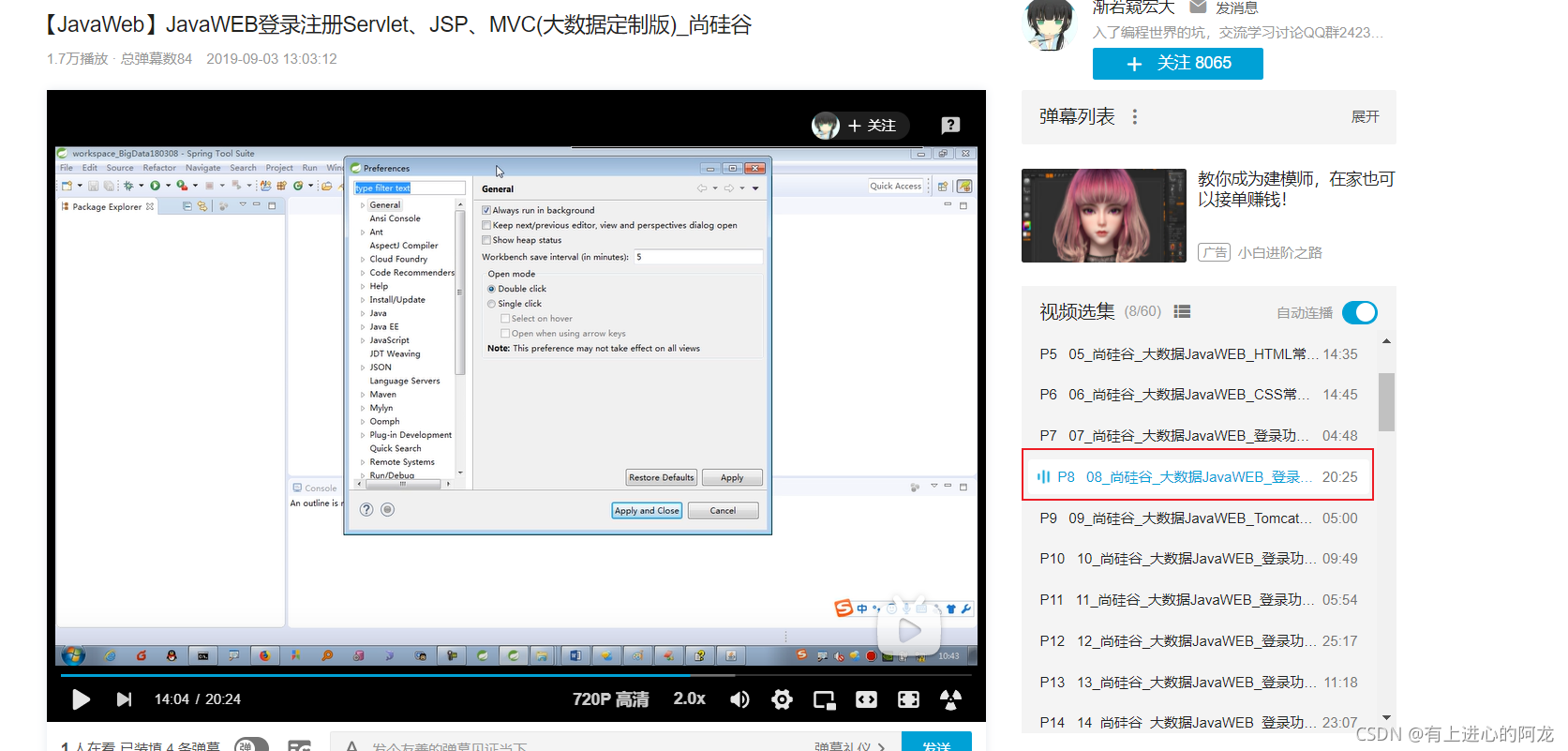The image size is (1568, 751).
Task: Click the type filter text field
Action: [x=409, y=188]
